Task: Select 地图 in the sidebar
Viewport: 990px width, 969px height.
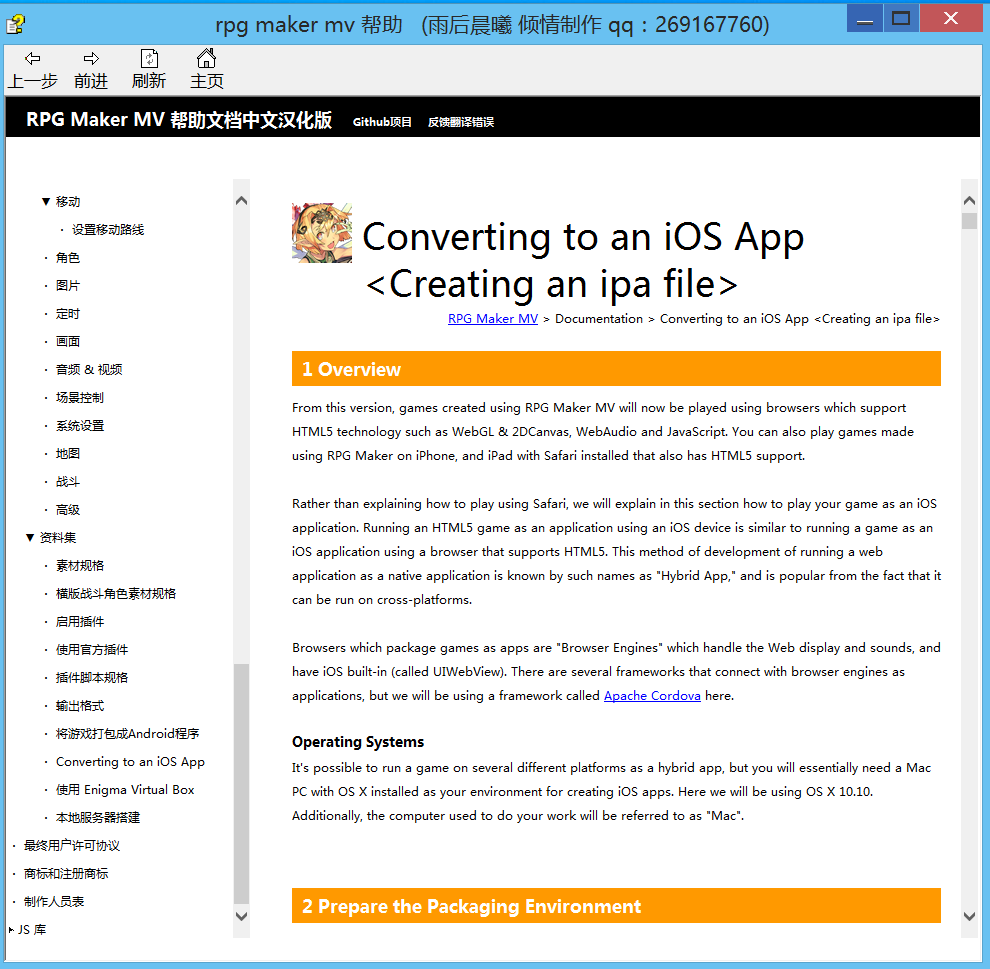Action: click(68, 453)
